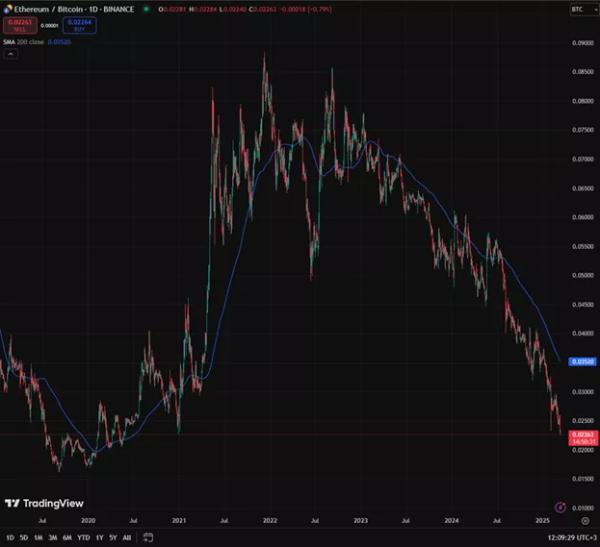The width and height of the screenshot is (600, 547).
Task: Select the 1D time range
Action: (x=10, y=538)
